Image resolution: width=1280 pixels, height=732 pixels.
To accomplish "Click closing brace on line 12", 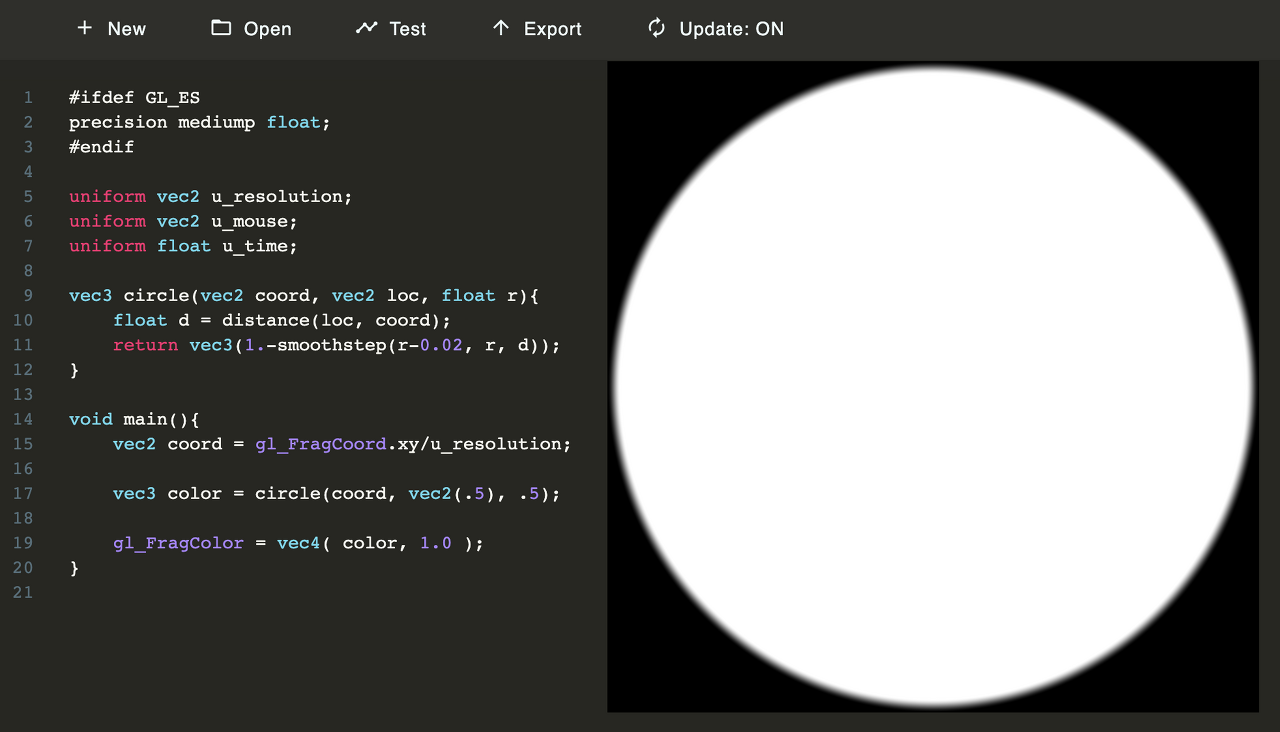I will point(74,370).
